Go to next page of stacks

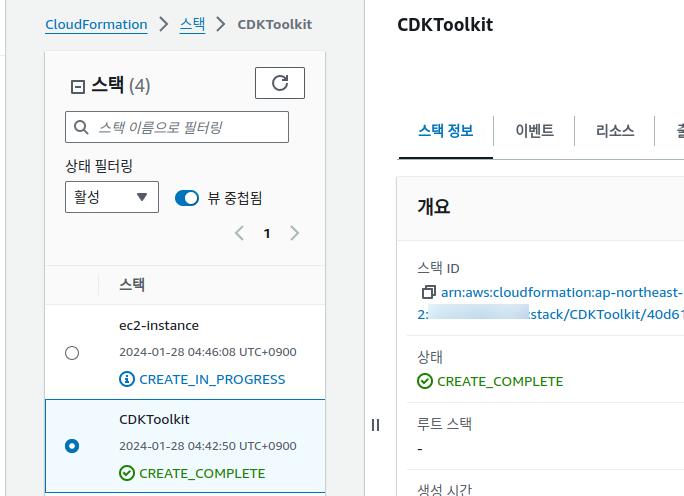295,233
